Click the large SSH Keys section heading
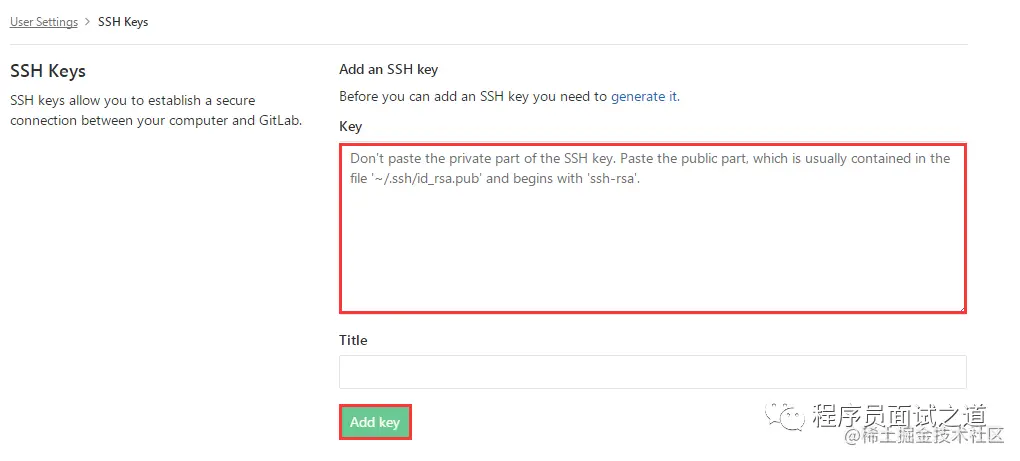Image resolution: width=1020 pixels, height=461 pixels. 48,71
